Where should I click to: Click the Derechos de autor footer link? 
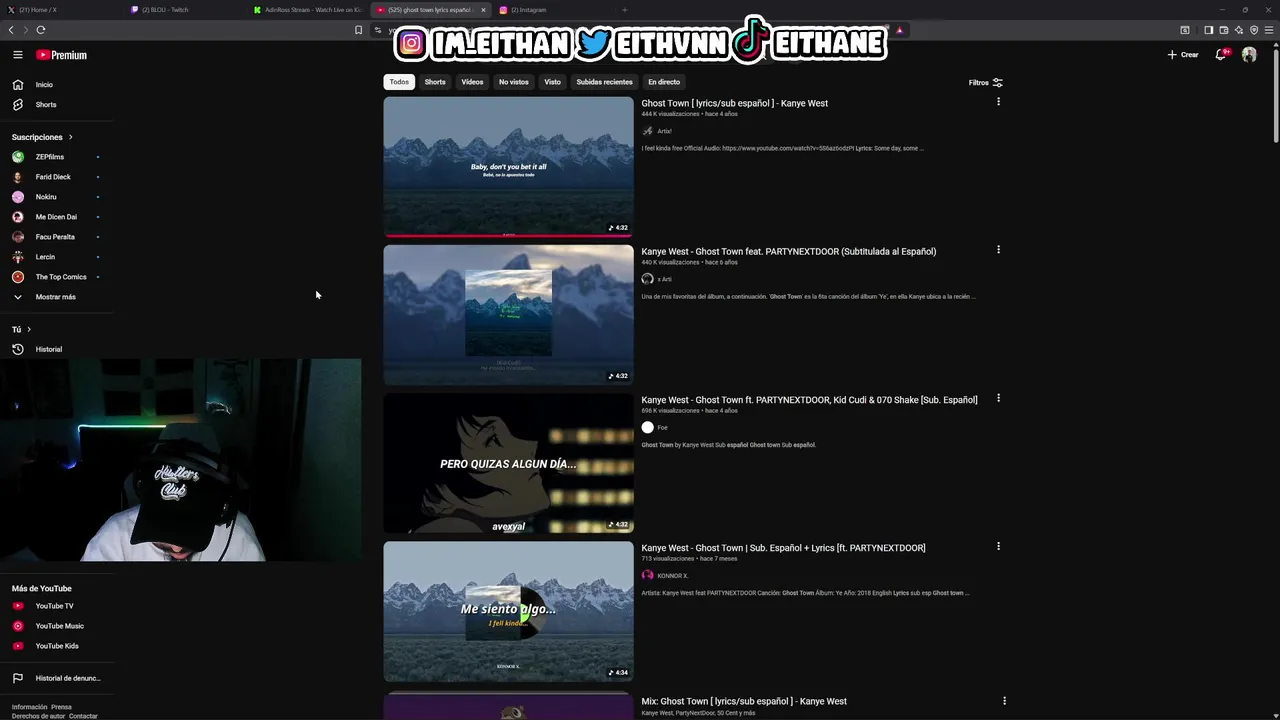(x=38, y=716)
